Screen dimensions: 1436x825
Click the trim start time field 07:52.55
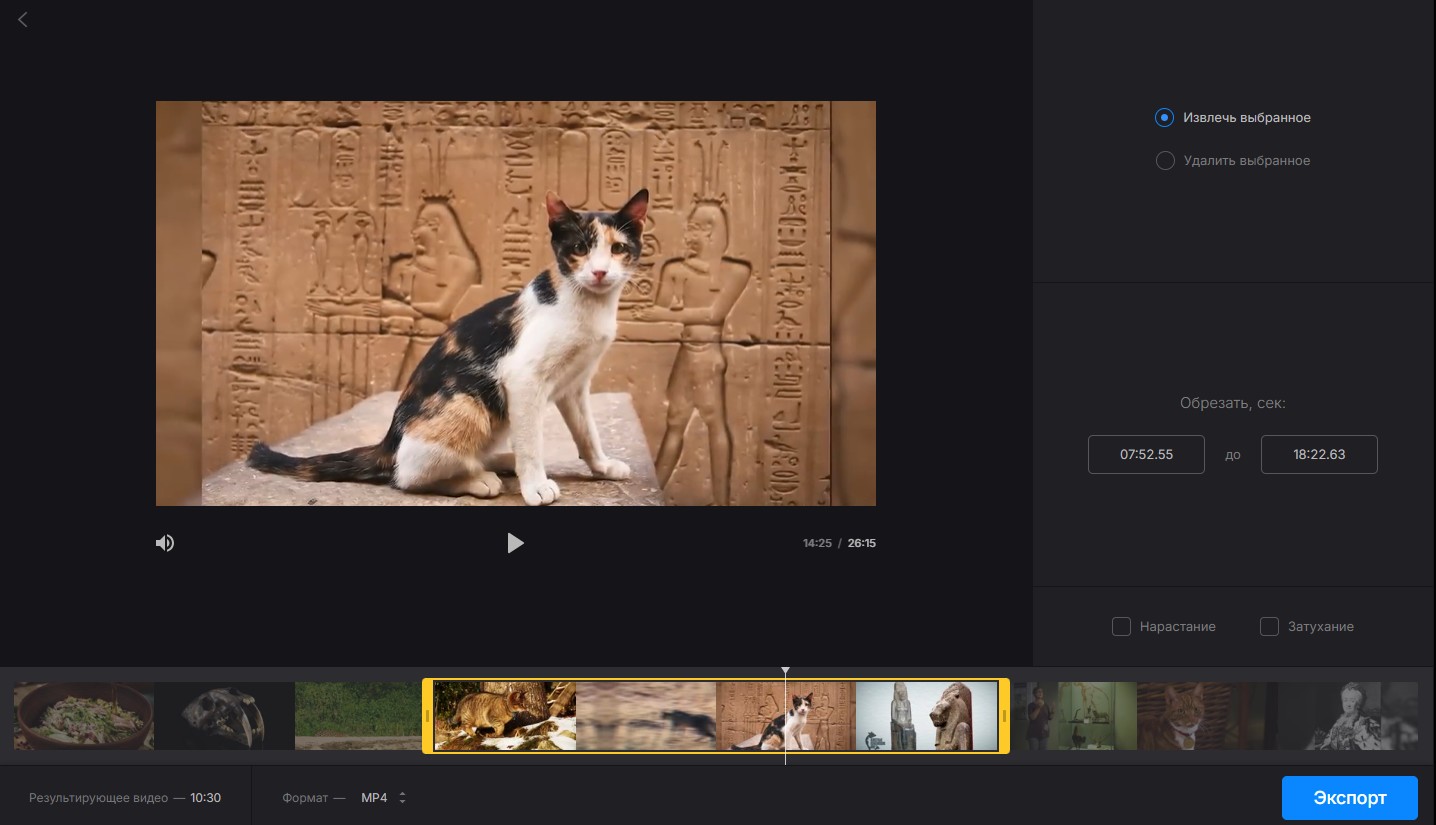pyautogui.click(x=1146, y=454)
